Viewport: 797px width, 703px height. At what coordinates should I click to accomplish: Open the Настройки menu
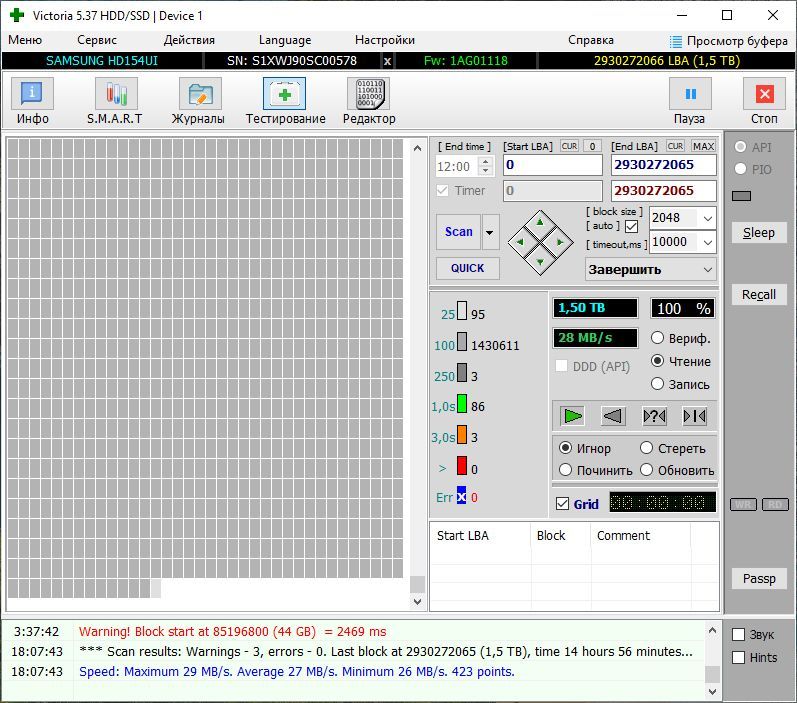pyautogui.click(x=385, y=40)
